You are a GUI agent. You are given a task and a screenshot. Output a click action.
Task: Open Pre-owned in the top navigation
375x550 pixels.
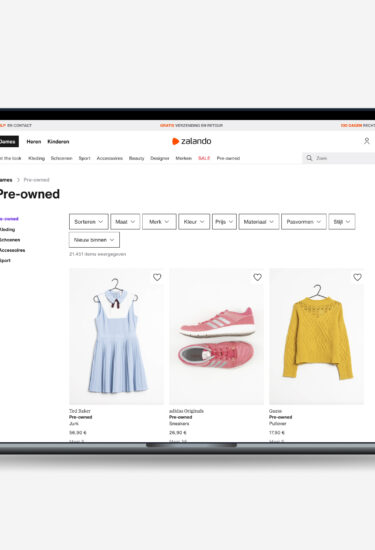pos(228,158)
